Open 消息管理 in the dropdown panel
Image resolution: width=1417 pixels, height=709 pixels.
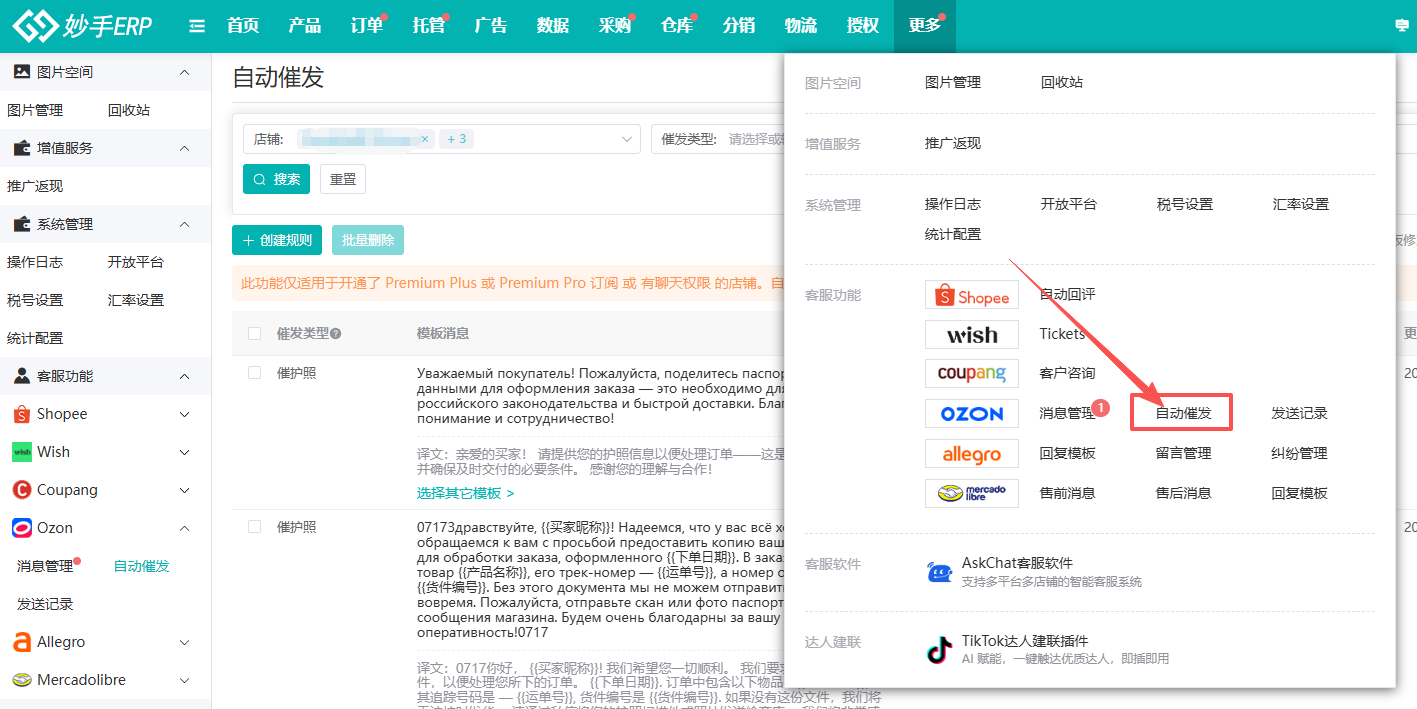[x=1067, y=413]
